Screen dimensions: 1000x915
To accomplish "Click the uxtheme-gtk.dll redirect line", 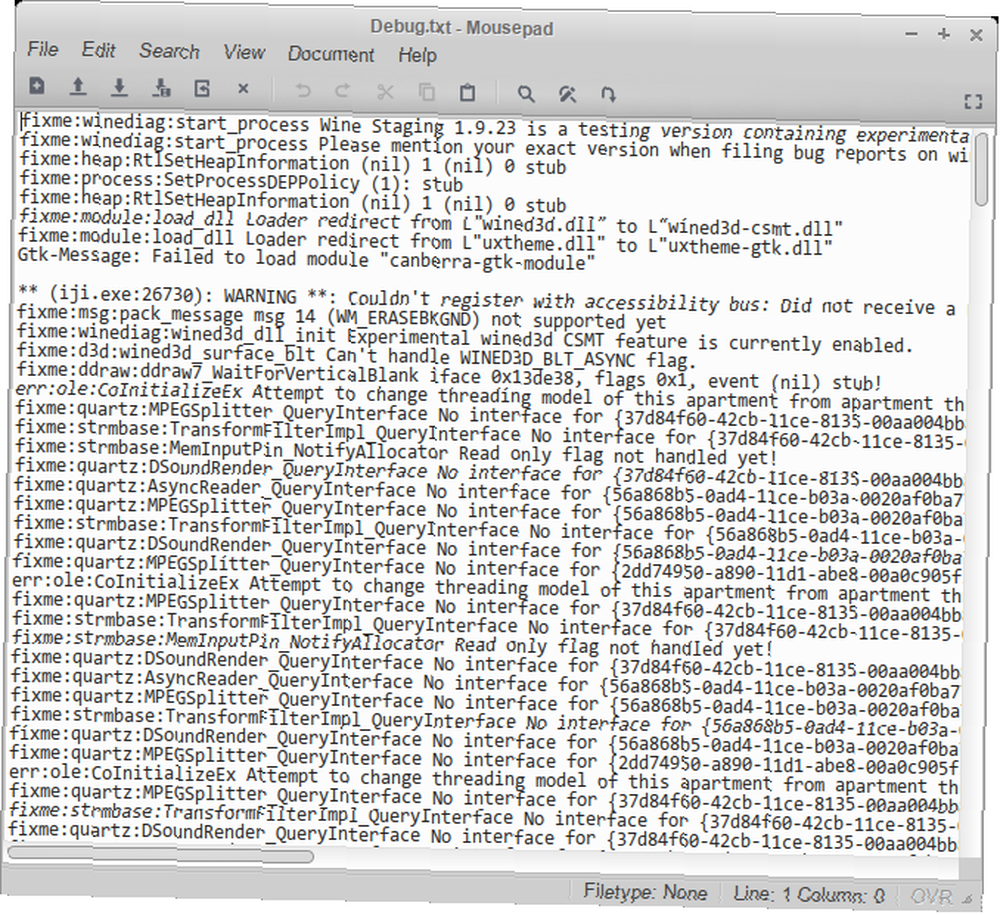I will pos(425,241).
